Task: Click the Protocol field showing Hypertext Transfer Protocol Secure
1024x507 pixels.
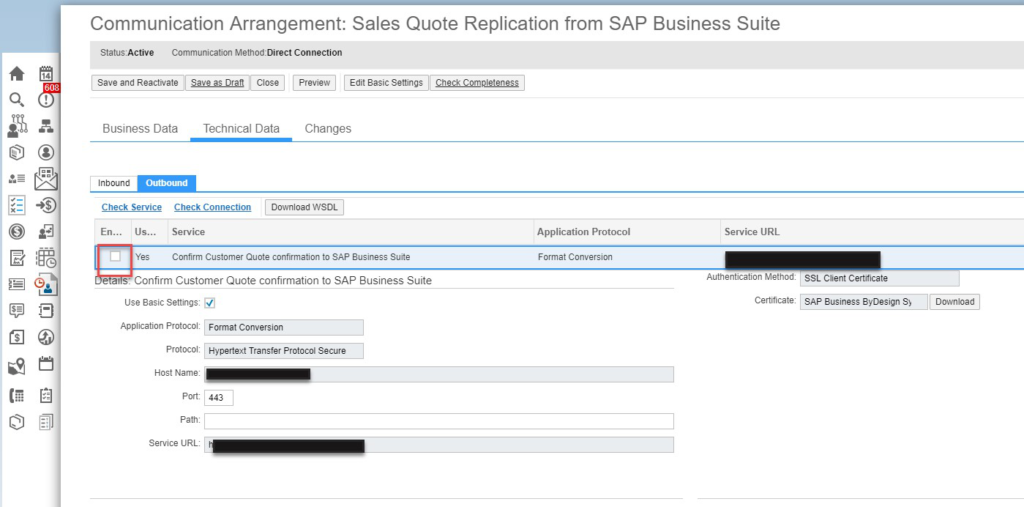Action: [x=284, y=351]
